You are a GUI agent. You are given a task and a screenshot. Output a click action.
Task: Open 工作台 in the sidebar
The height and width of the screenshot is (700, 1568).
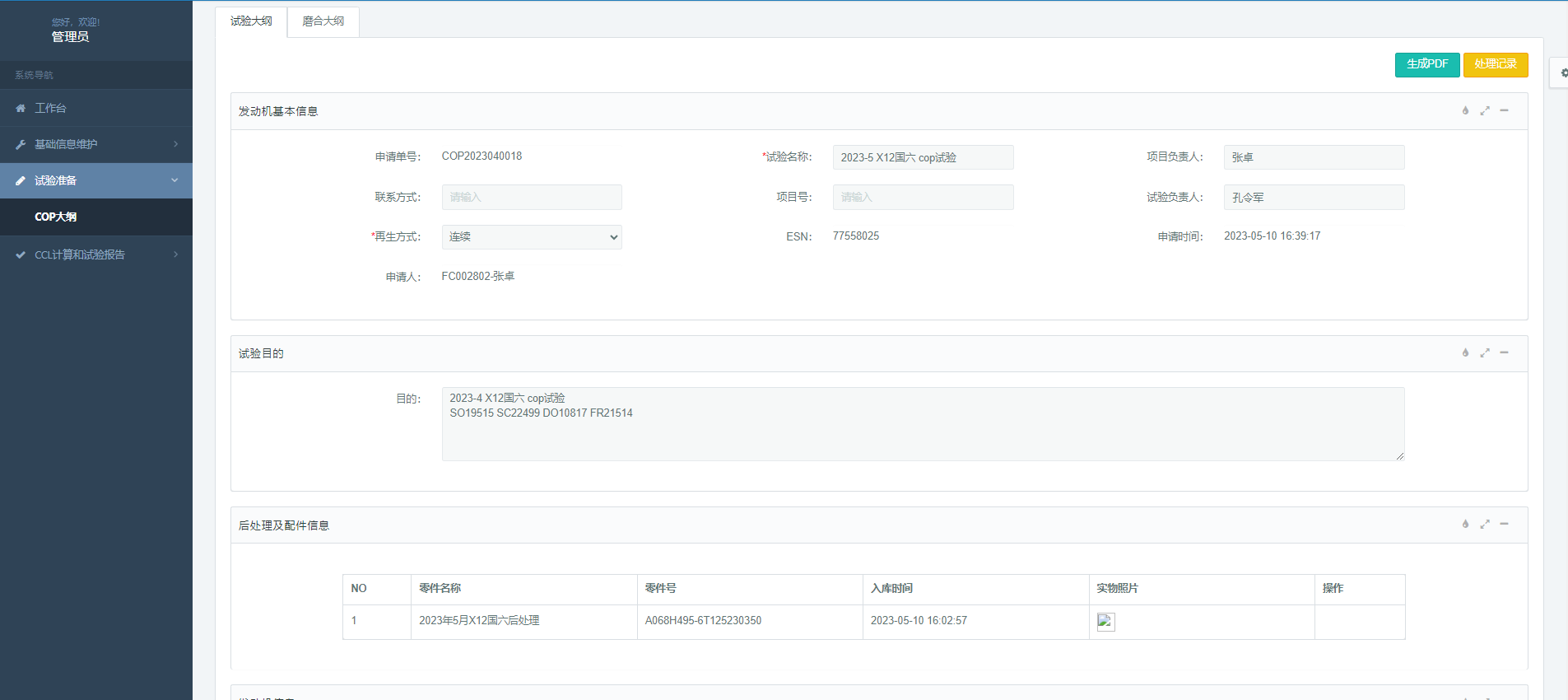[96, 108]
